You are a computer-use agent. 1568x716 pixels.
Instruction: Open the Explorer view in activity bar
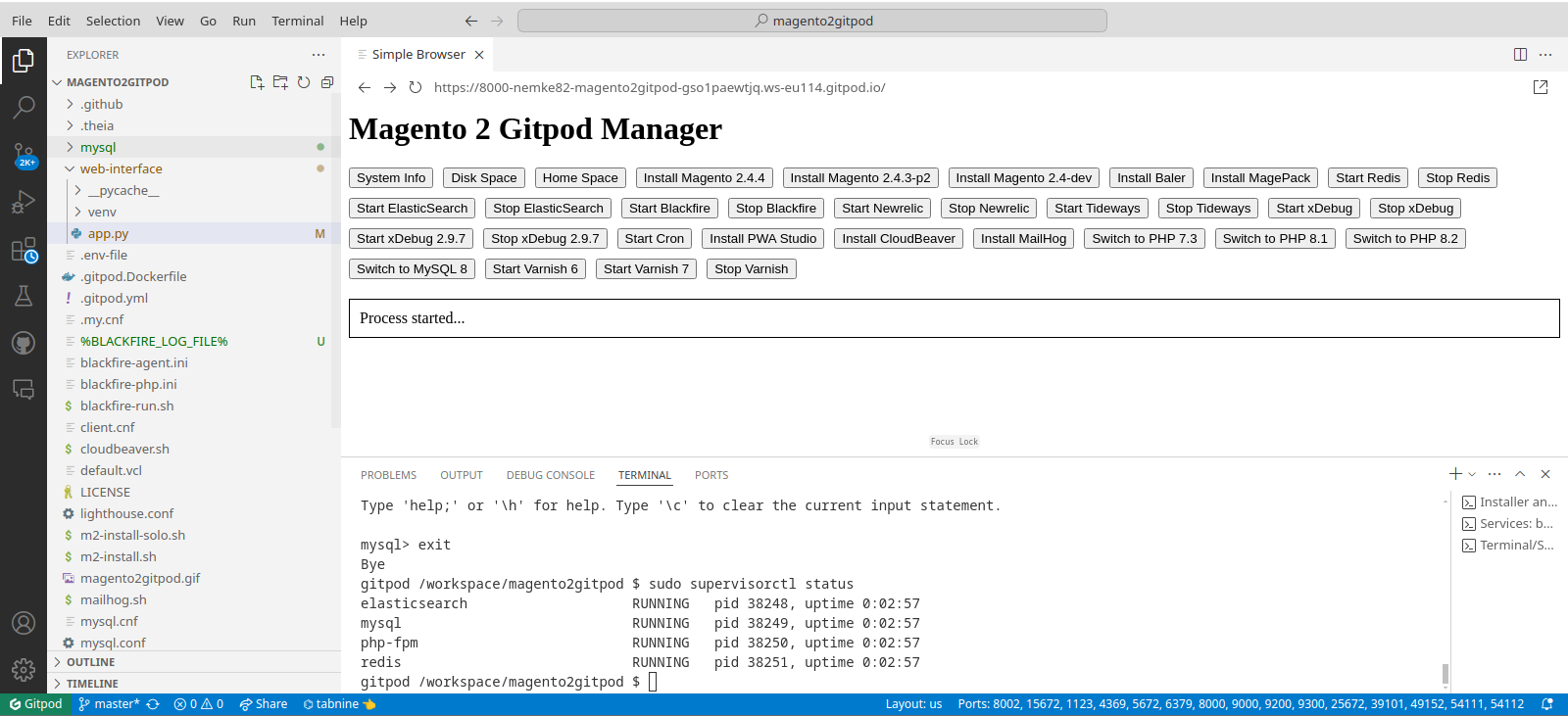coord(24,61)
